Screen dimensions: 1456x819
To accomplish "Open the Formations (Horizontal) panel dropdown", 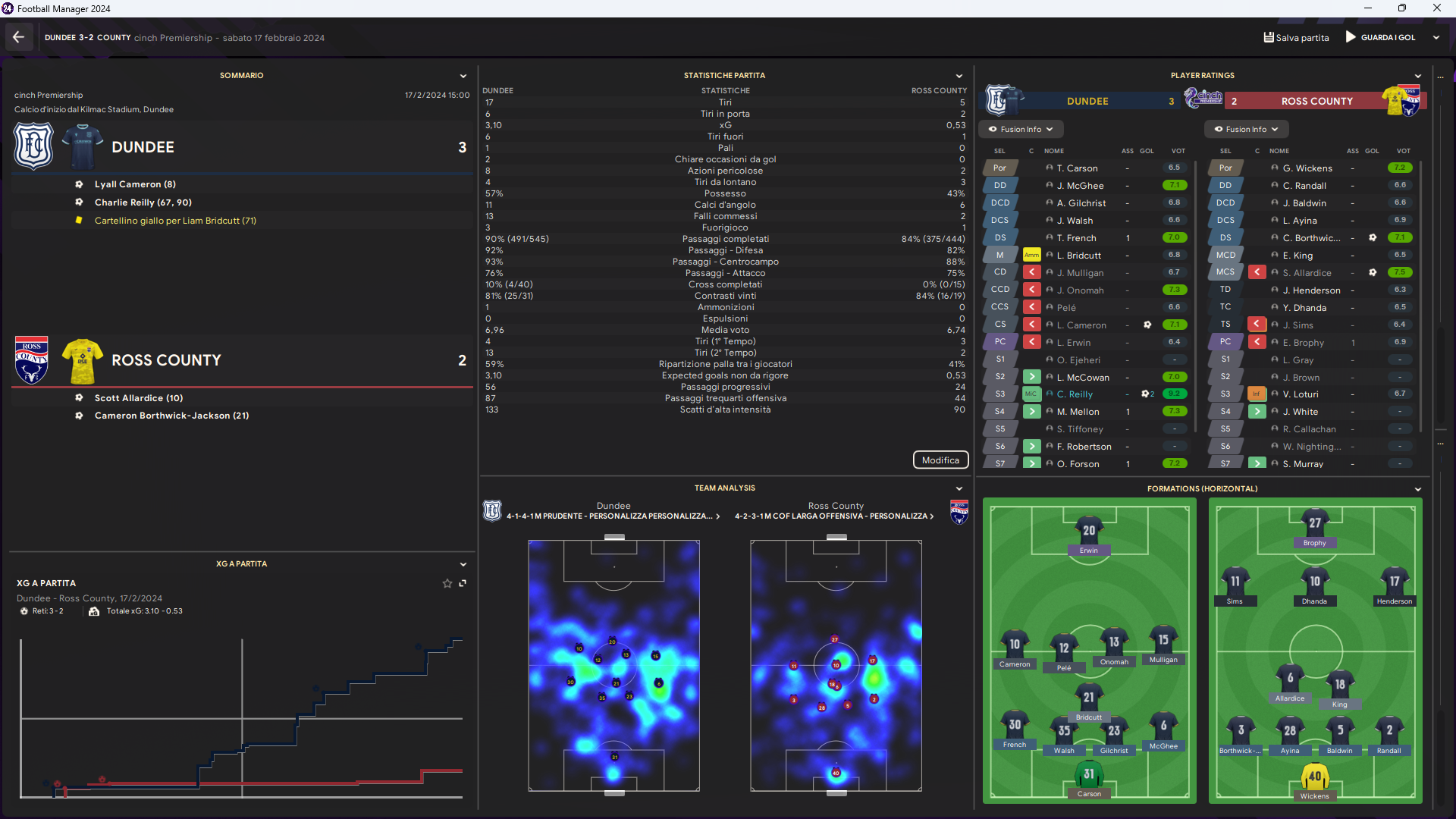I will 1418,489.
